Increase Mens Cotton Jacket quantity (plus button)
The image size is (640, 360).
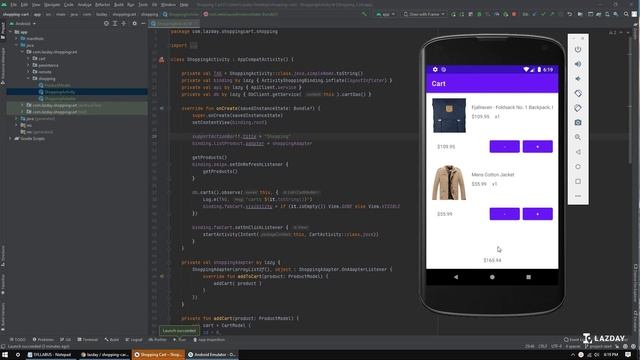[x=538, y=214]
